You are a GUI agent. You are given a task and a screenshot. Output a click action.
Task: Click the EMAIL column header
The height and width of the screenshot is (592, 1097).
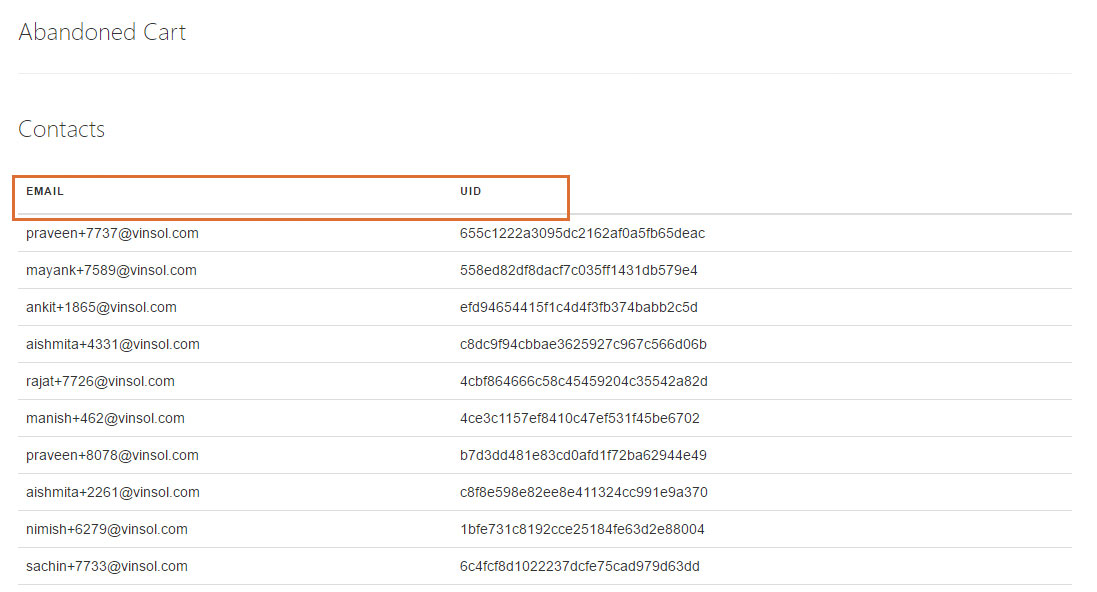click(45, 191)
